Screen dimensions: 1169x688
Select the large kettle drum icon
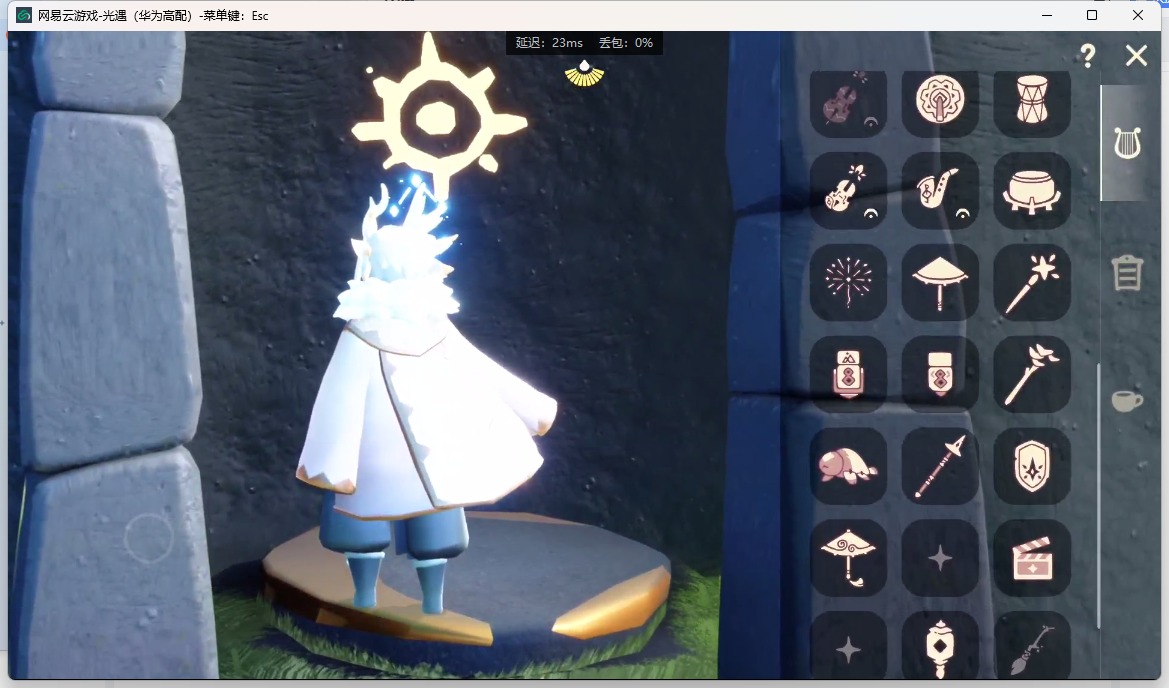click(1032, 190)
